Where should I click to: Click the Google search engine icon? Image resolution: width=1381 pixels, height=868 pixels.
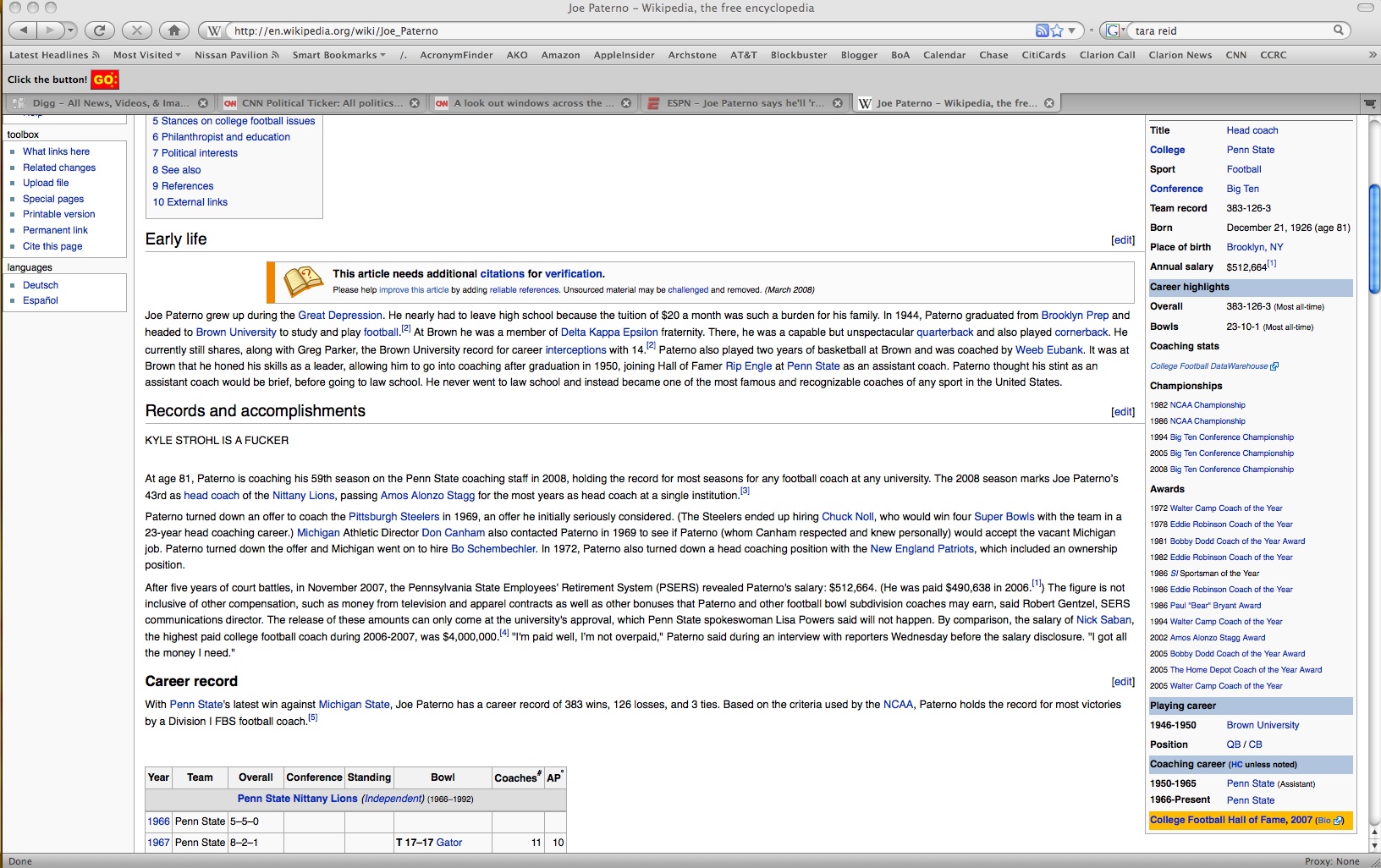pos(1113,30)
